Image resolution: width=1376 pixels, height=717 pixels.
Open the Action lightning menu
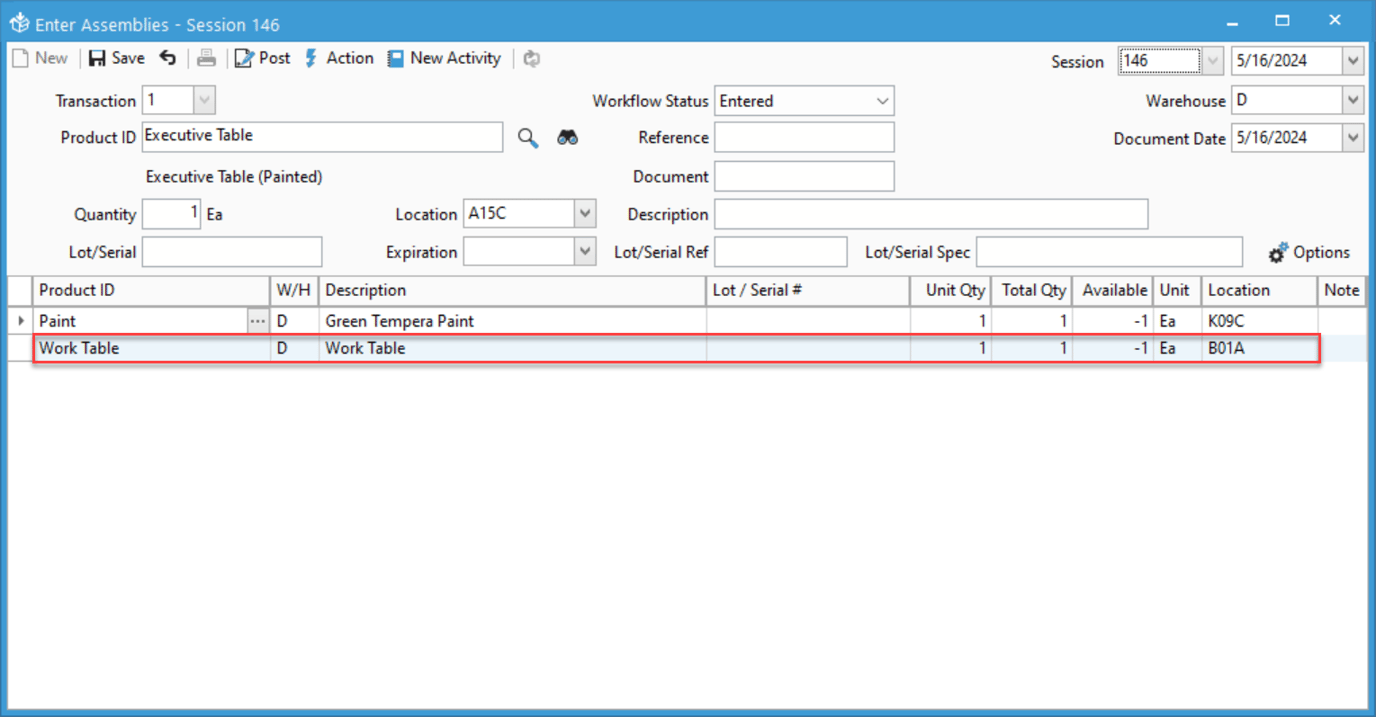pyautogui.click(x=339, y=59)
